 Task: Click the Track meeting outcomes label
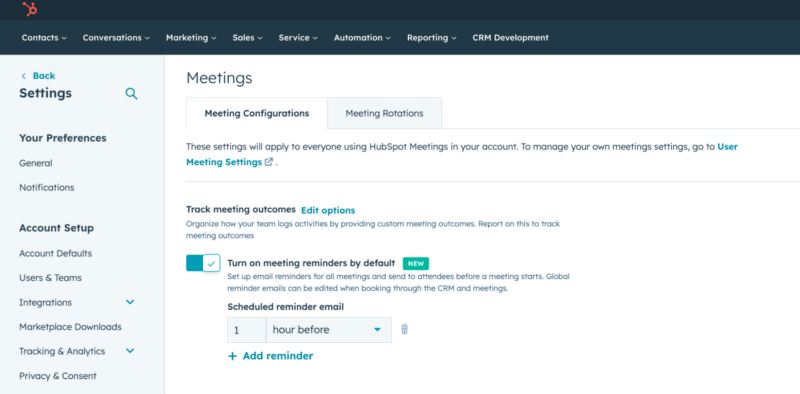click(241, 209)
